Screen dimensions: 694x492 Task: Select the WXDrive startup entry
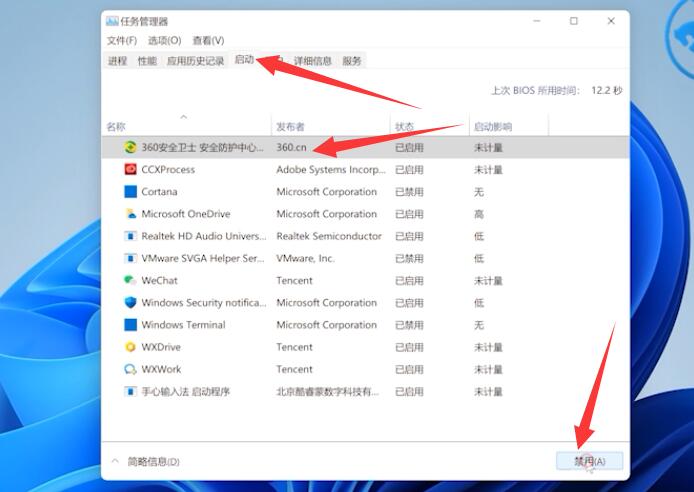point(365,347)
